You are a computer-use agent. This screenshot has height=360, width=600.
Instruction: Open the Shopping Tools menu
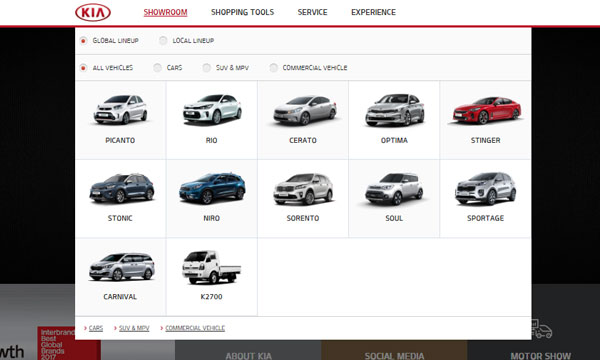pos(242,12)
